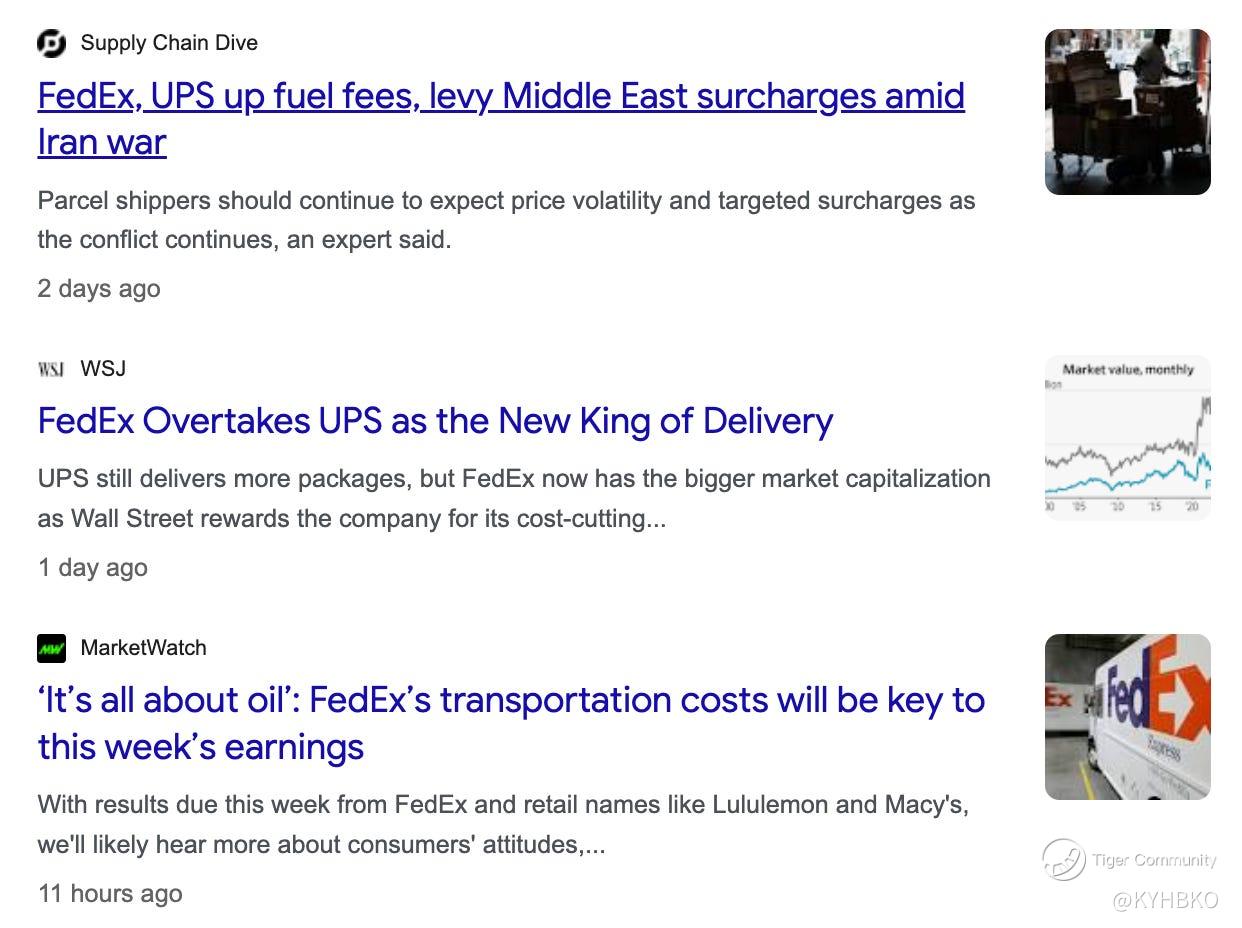Click the '2 days ago' timestamp
Screen dimensions: 1242x928
(99, 289)
